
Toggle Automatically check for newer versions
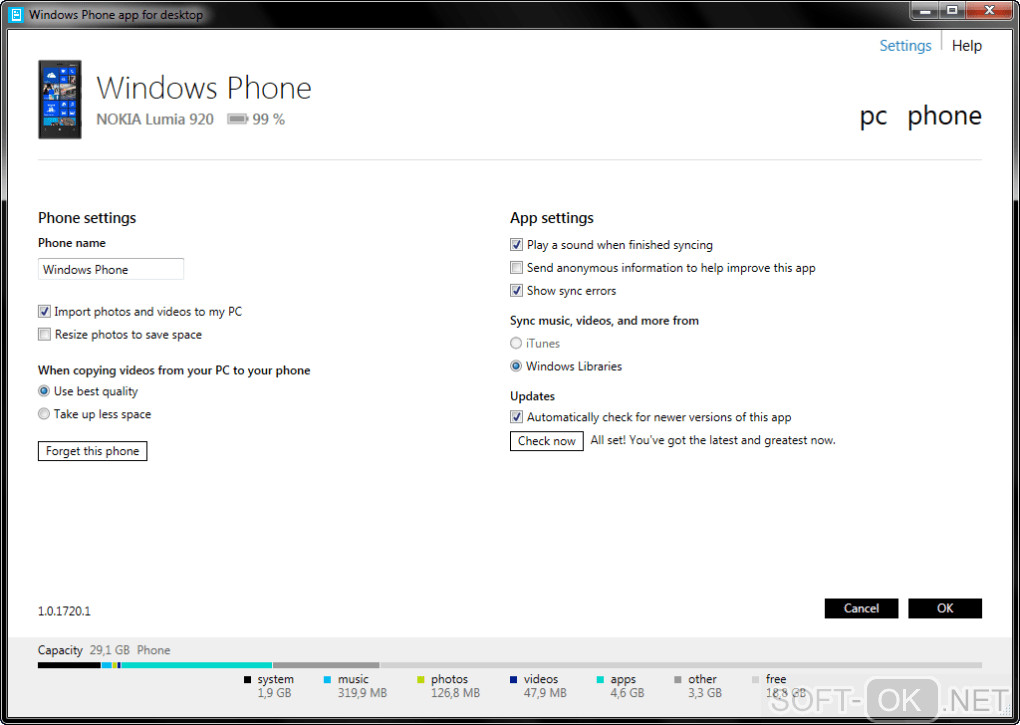[x=516, y=417]
